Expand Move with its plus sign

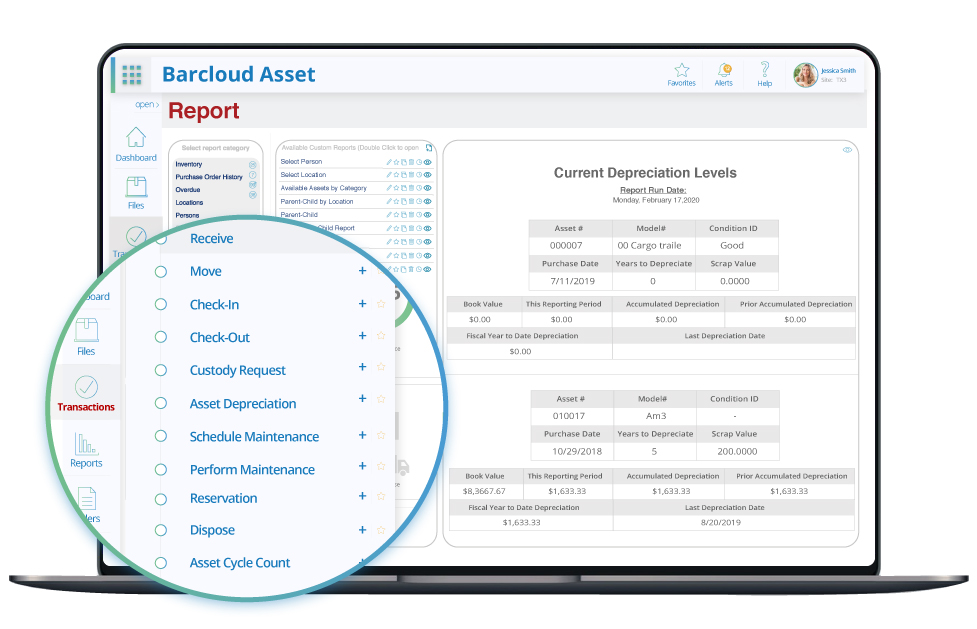click(362, 271)
